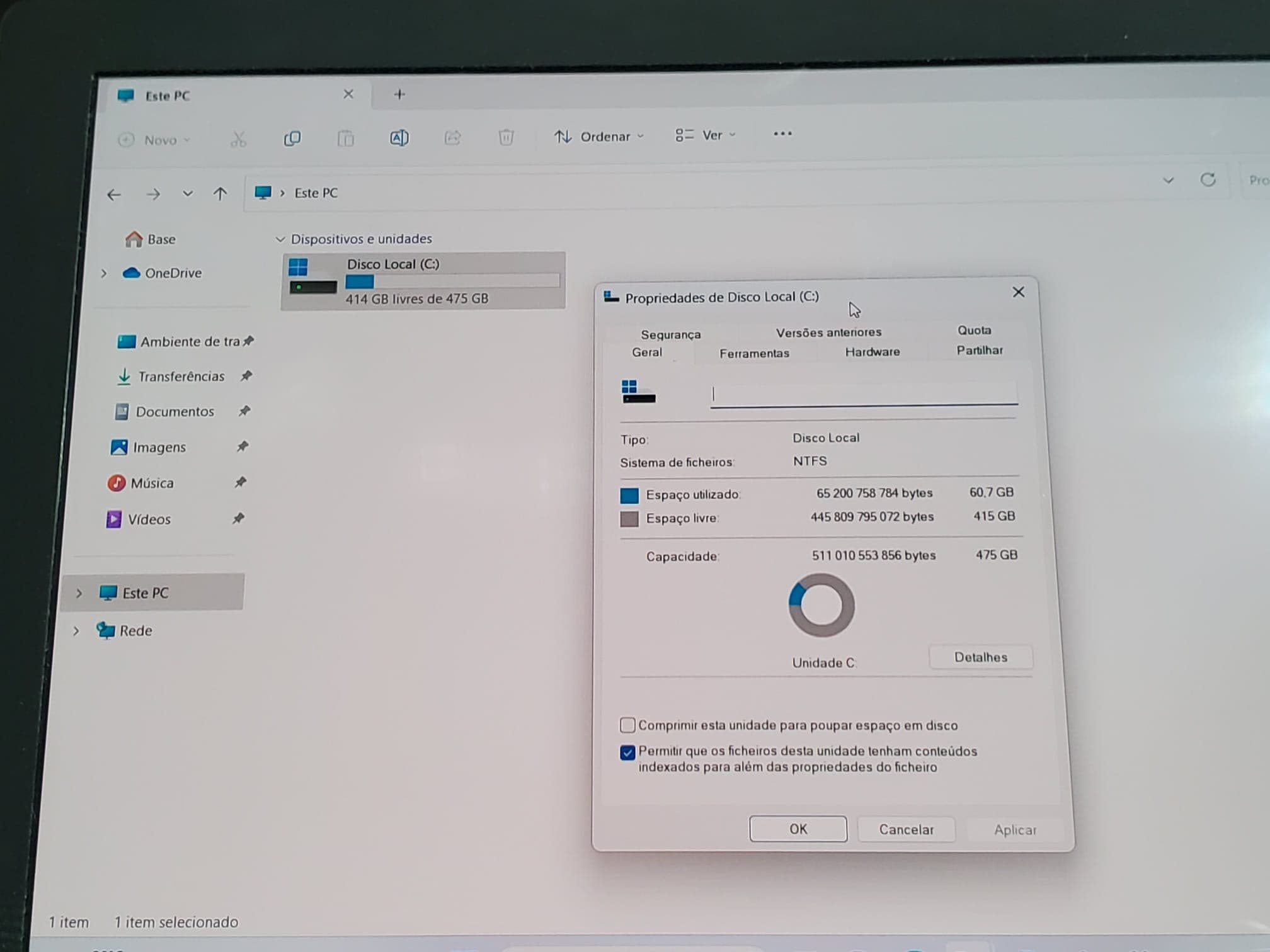Switch to the Partilhar tab
Image resolution: width=1270 pixels, height=952 pixels.
[x=980, y=350]
